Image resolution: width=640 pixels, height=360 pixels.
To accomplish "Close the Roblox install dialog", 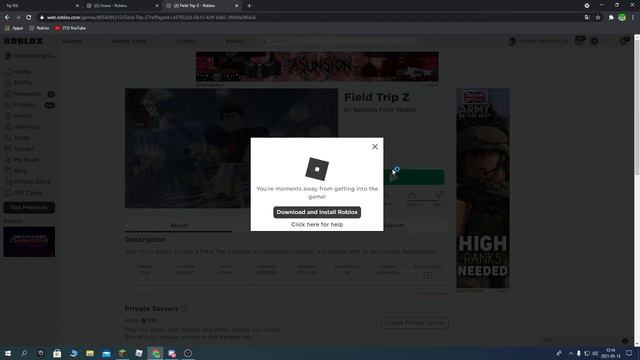I will (x=375, y=147).
